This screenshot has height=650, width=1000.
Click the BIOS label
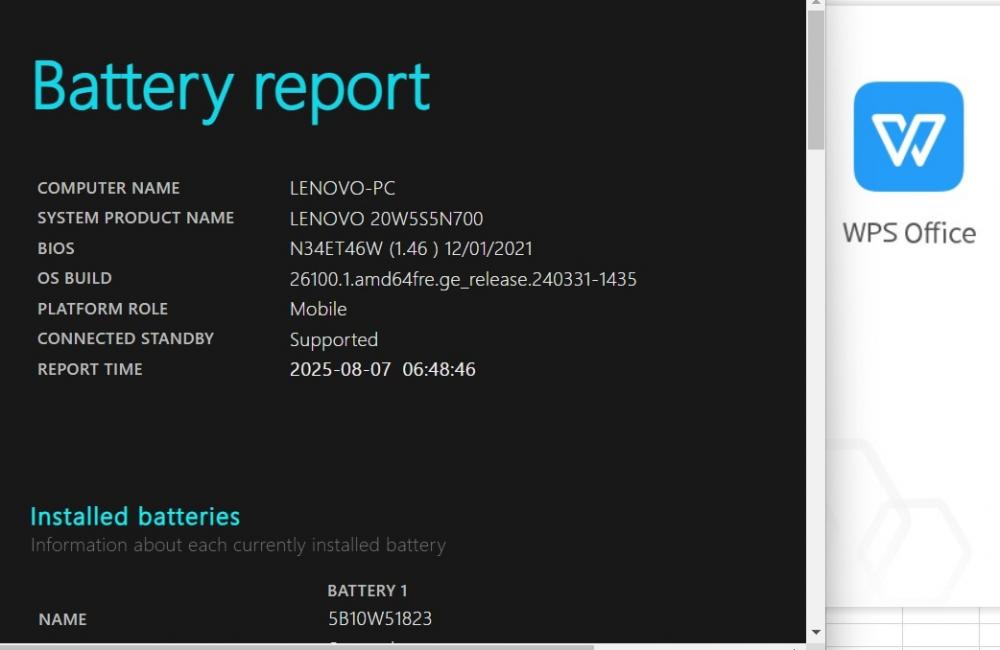[56, 248]
